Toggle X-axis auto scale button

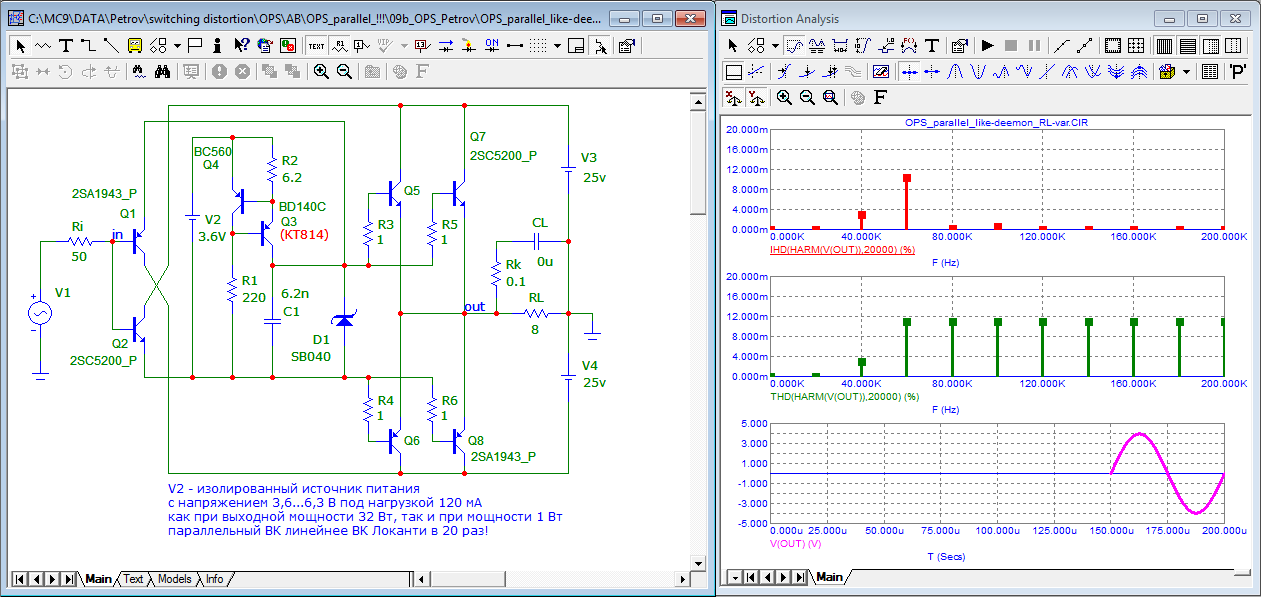[x=733, y=97]
